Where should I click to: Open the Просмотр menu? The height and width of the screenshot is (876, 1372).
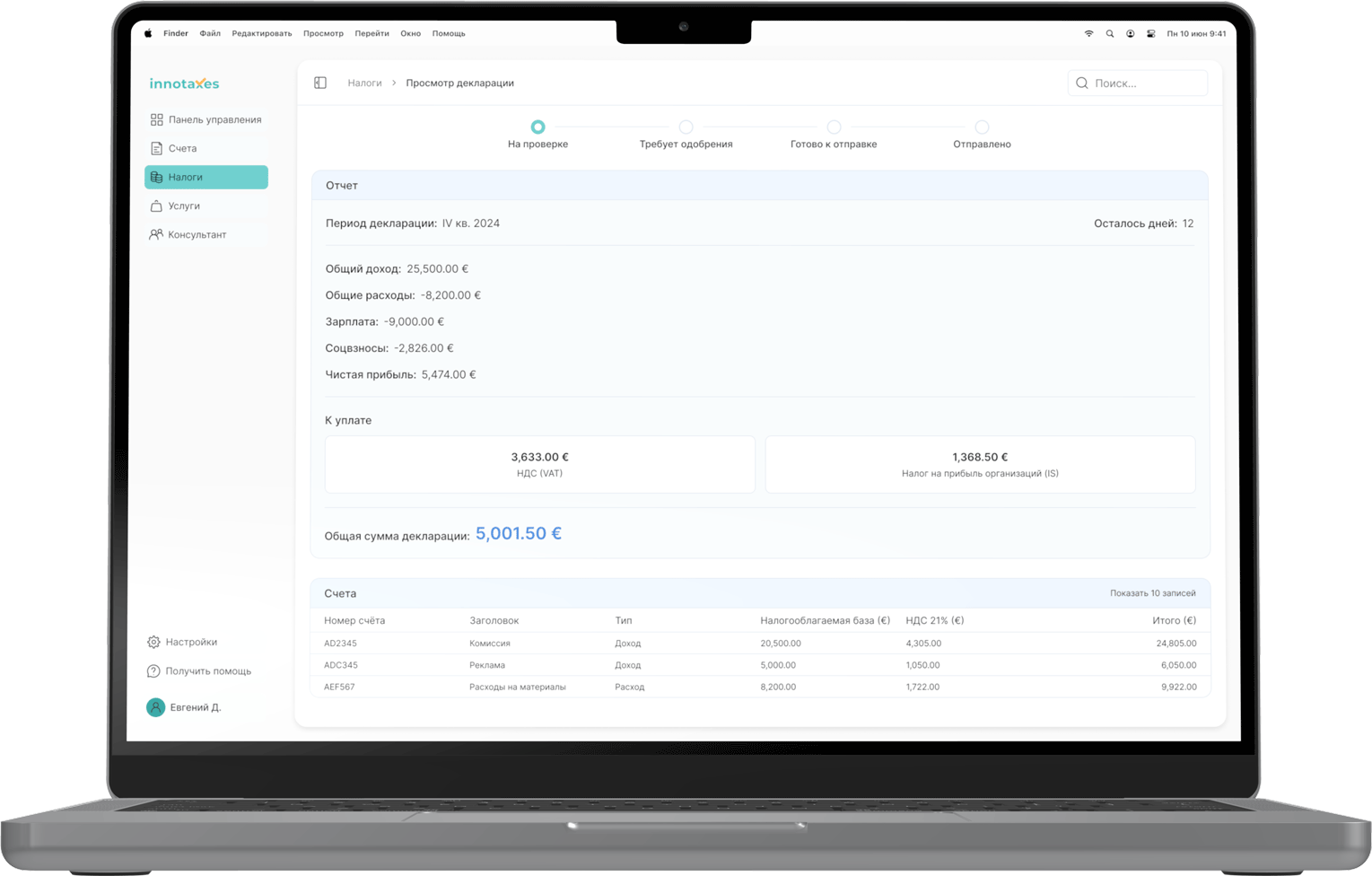(x=323, y=33)
